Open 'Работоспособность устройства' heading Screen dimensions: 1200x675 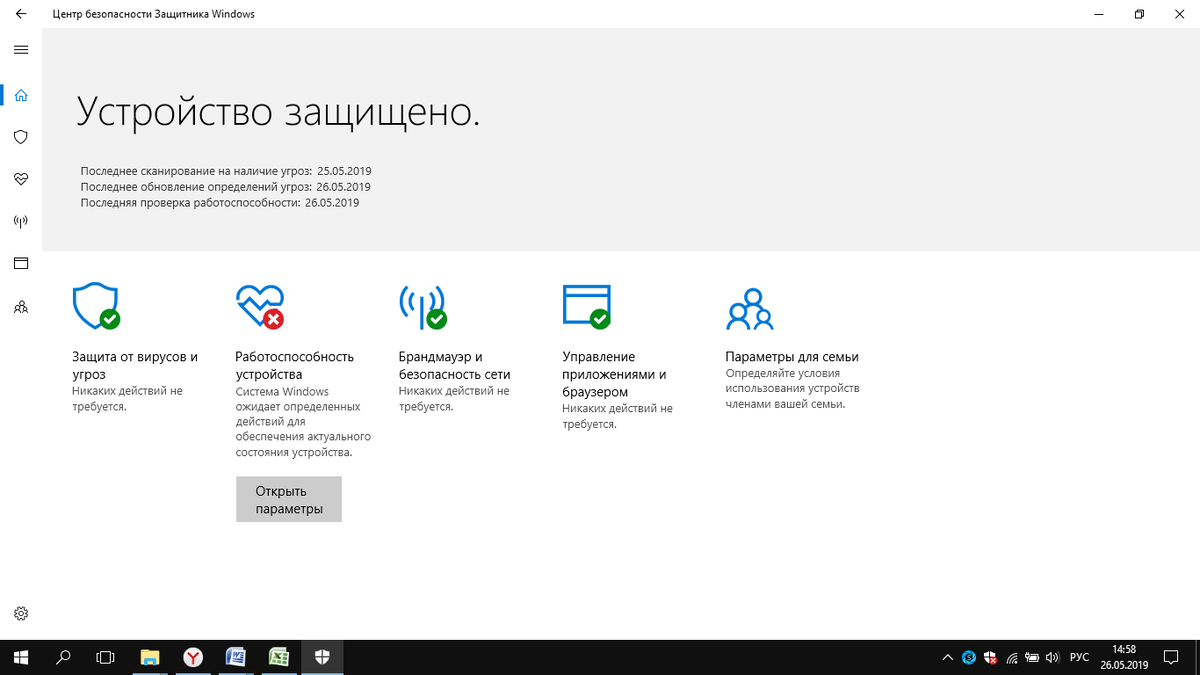[295, 365]
